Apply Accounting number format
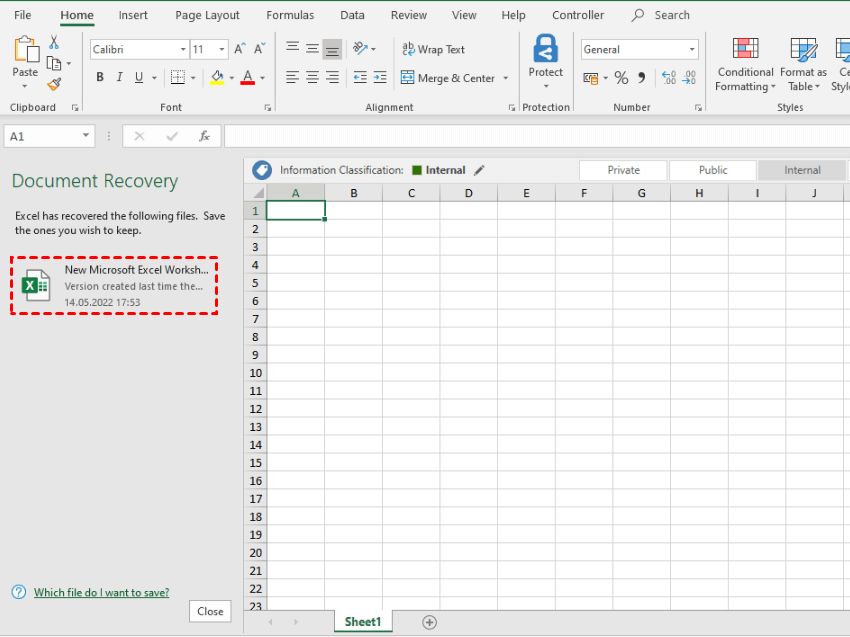850x637 pixels. pyautogui.click(x=591, y=78)
